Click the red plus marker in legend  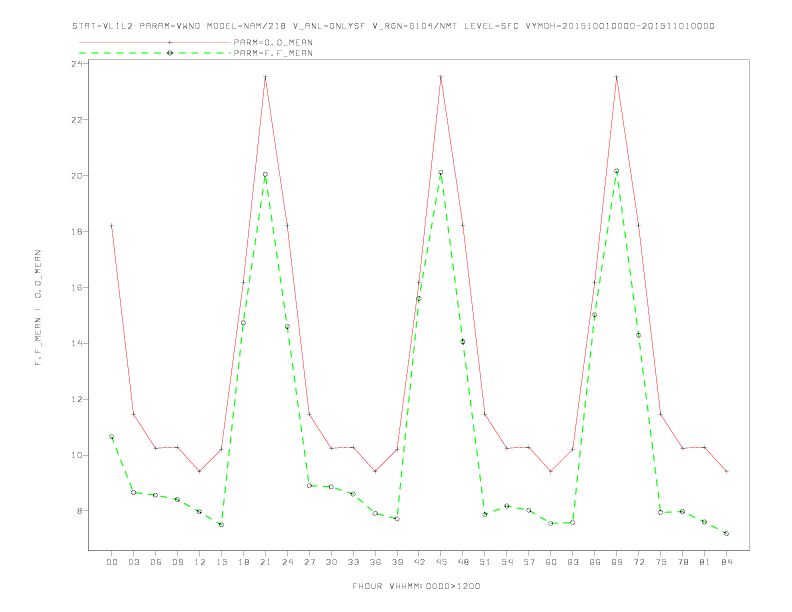pyautogui.click(x=170, y=42)
